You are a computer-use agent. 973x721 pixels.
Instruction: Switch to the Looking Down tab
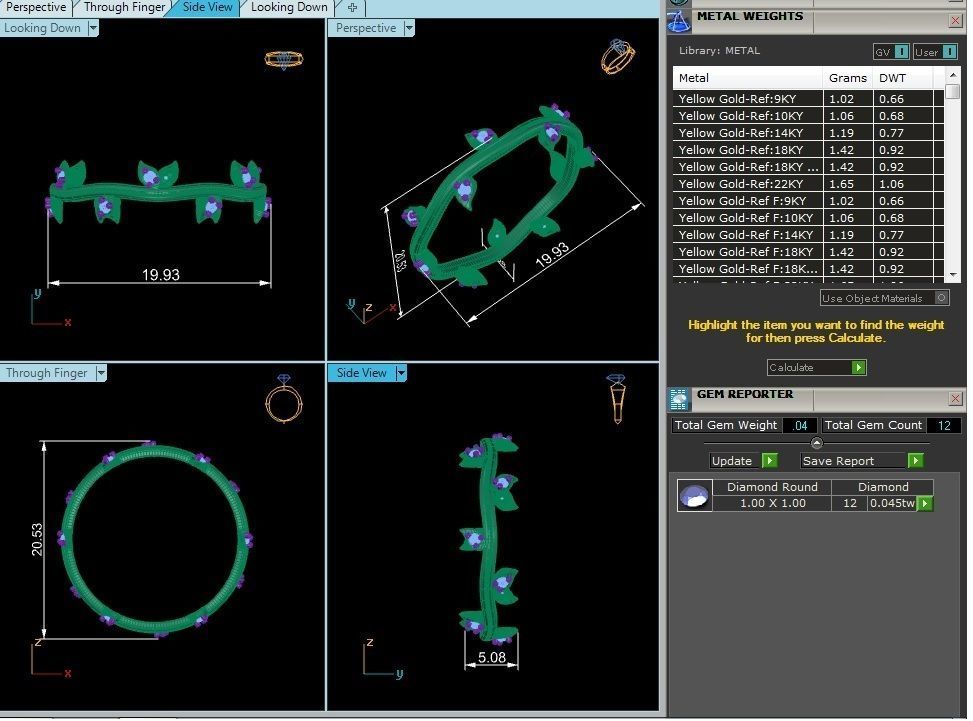pos(288,8)
